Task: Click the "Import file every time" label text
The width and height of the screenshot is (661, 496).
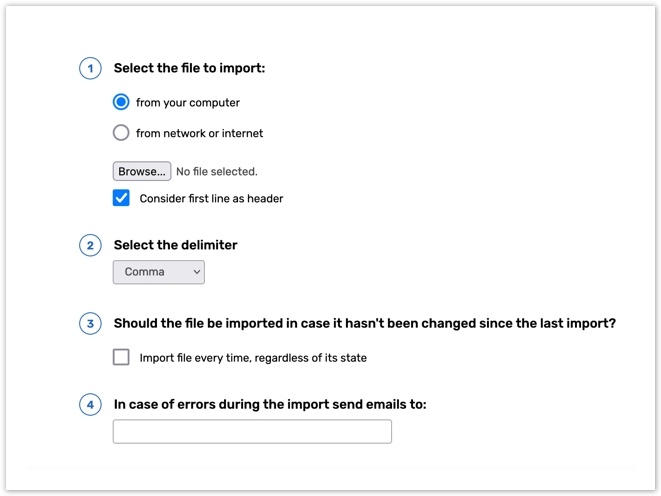Action: click(253, 358)
